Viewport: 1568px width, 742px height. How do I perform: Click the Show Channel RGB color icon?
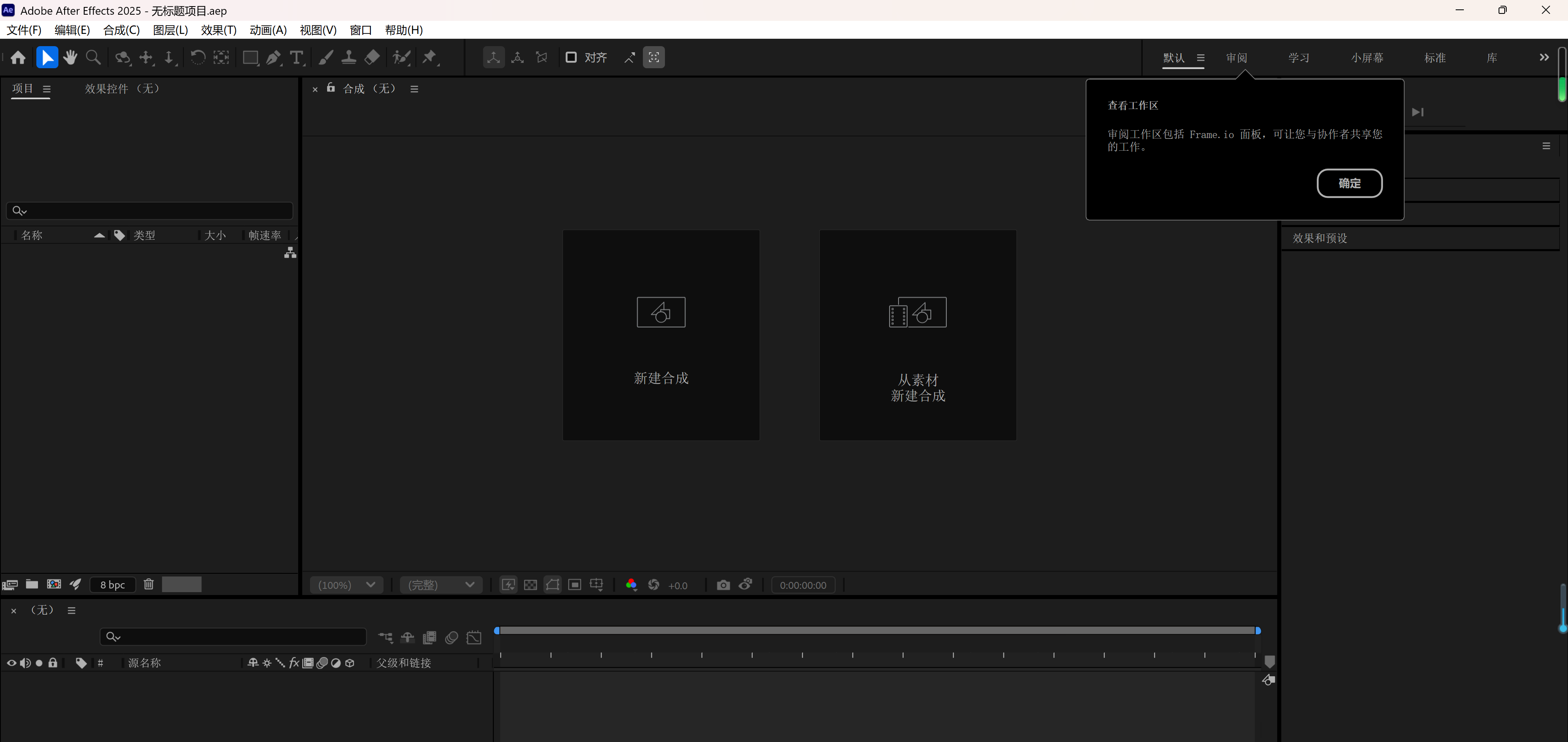[631, 585]
